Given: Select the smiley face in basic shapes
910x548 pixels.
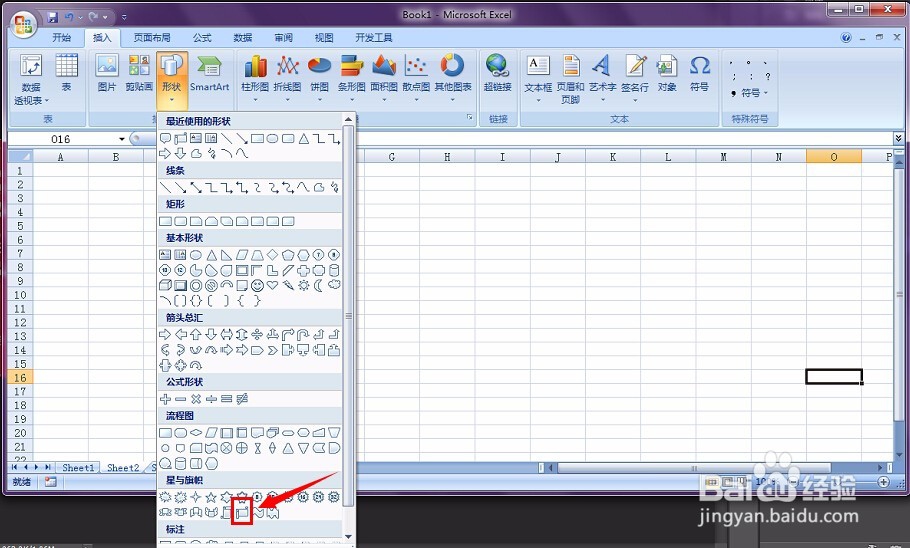Looking at the screenshot, I should [x=257, y=285].
